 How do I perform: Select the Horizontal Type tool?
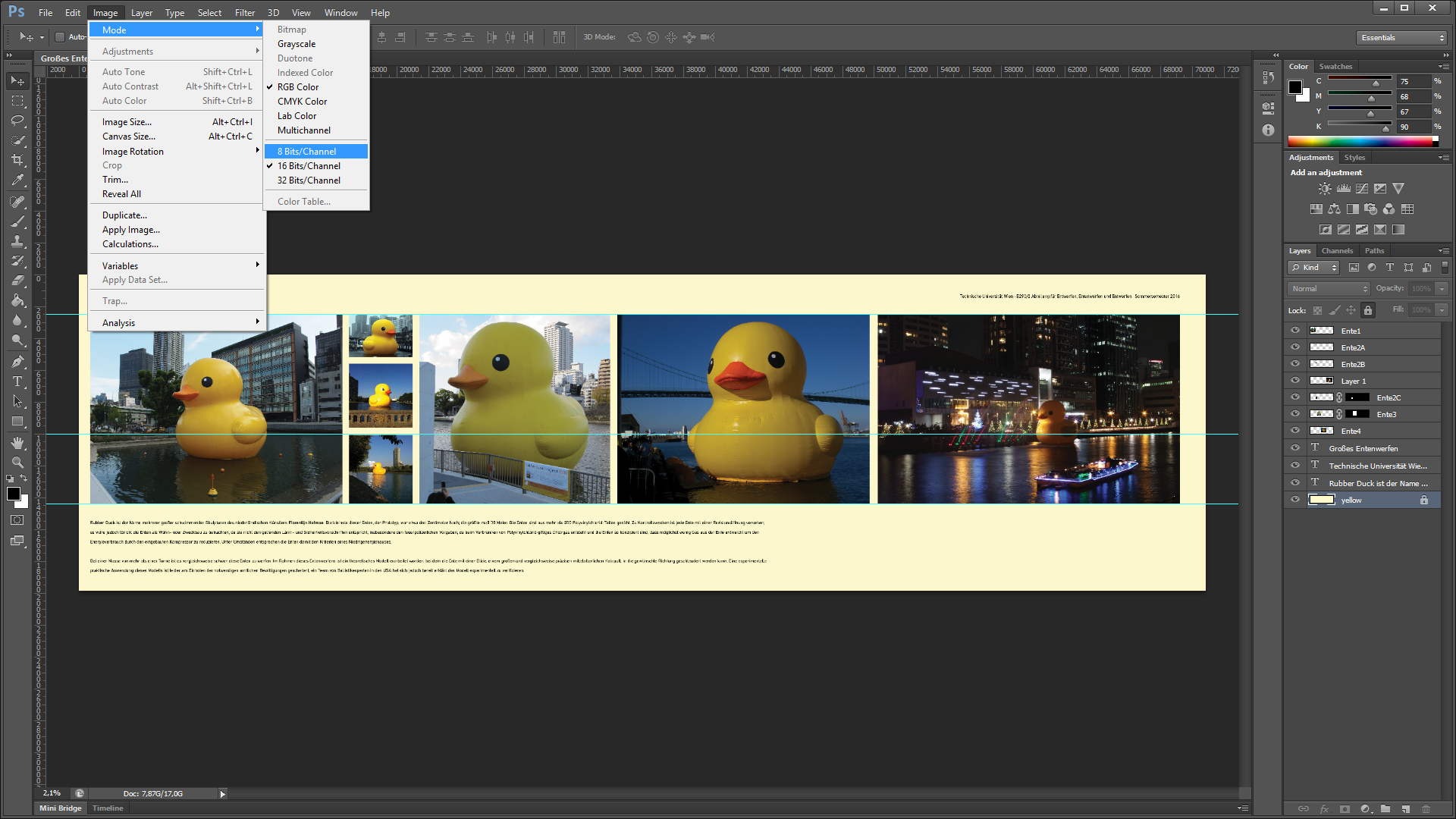coord(17,381)
